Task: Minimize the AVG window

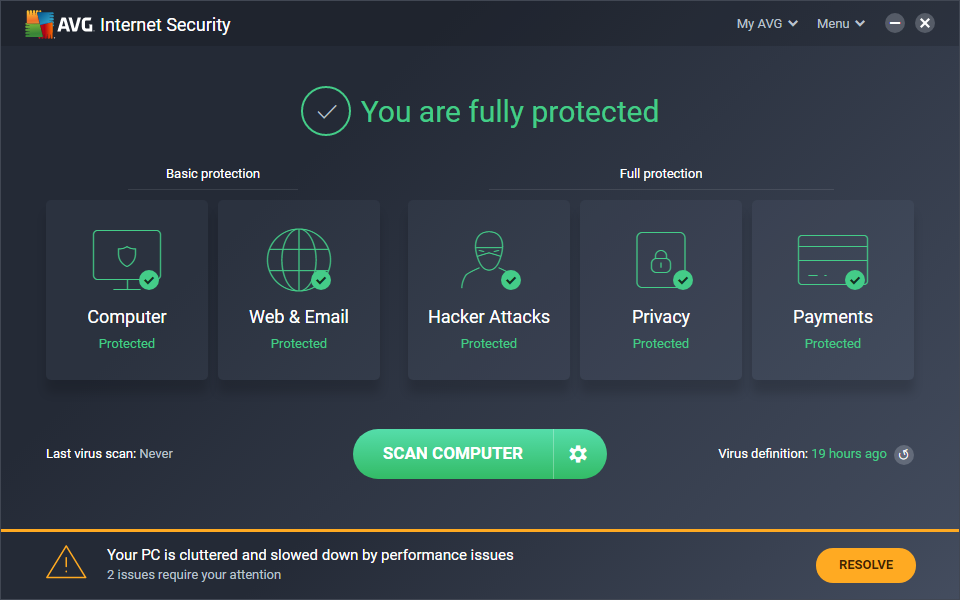Action: pyautogui.click(x=895, y=23)
